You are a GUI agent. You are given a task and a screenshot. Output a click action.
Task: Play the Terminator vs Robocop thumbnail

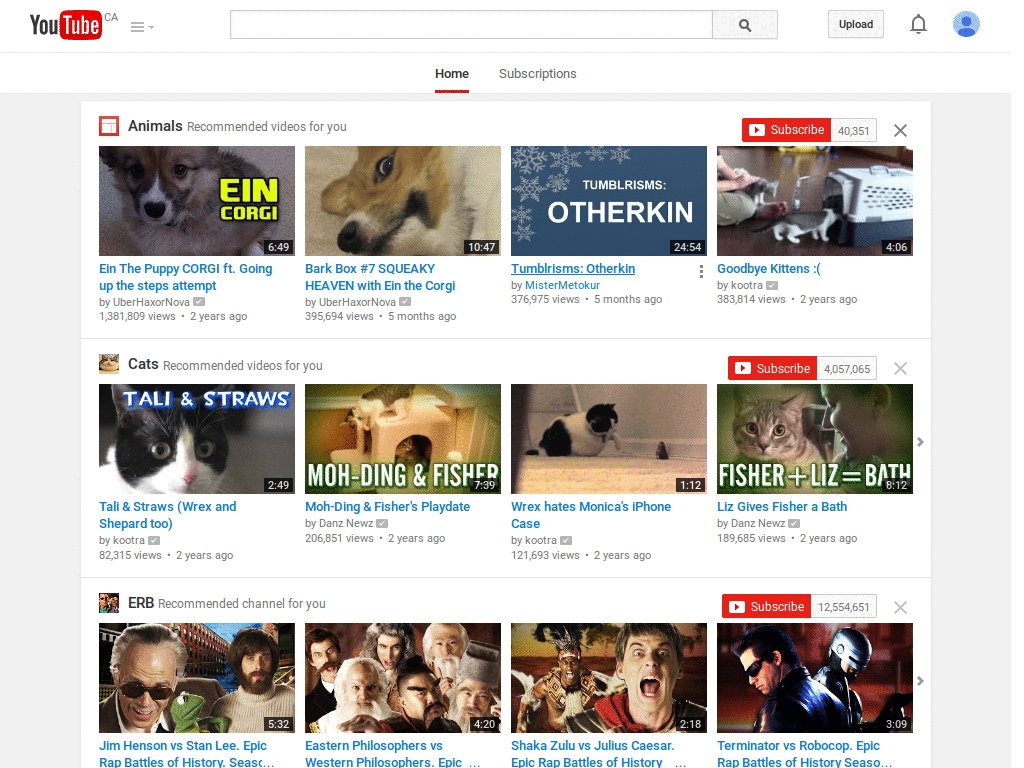point(815,678)
